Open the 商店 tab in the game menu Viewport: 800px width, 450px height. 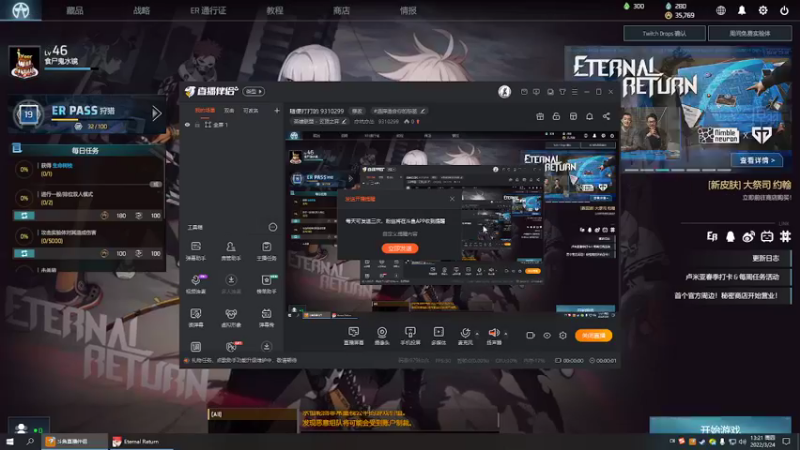(341, 10)
